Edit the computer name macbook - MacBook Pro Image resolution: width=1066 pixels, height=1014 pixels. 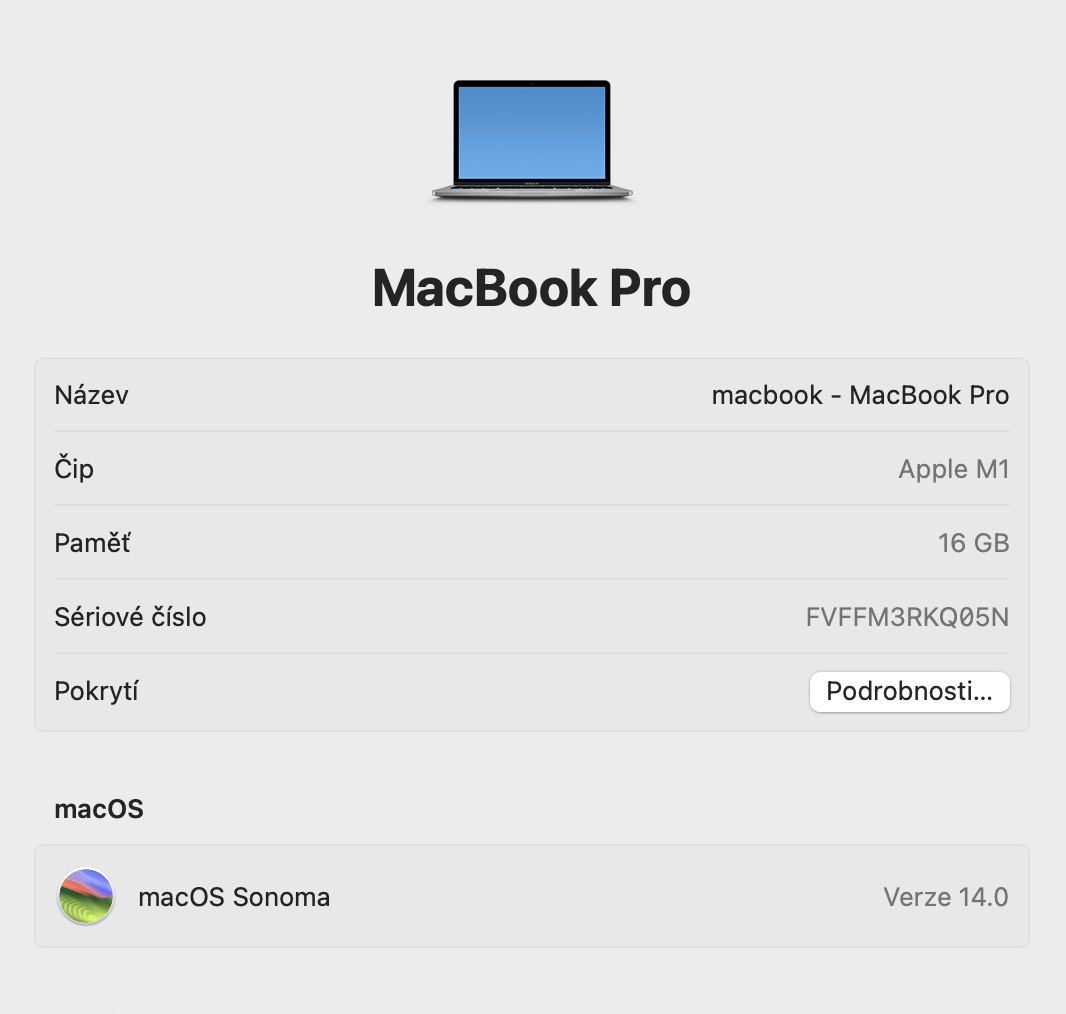(x=860, y=395)
